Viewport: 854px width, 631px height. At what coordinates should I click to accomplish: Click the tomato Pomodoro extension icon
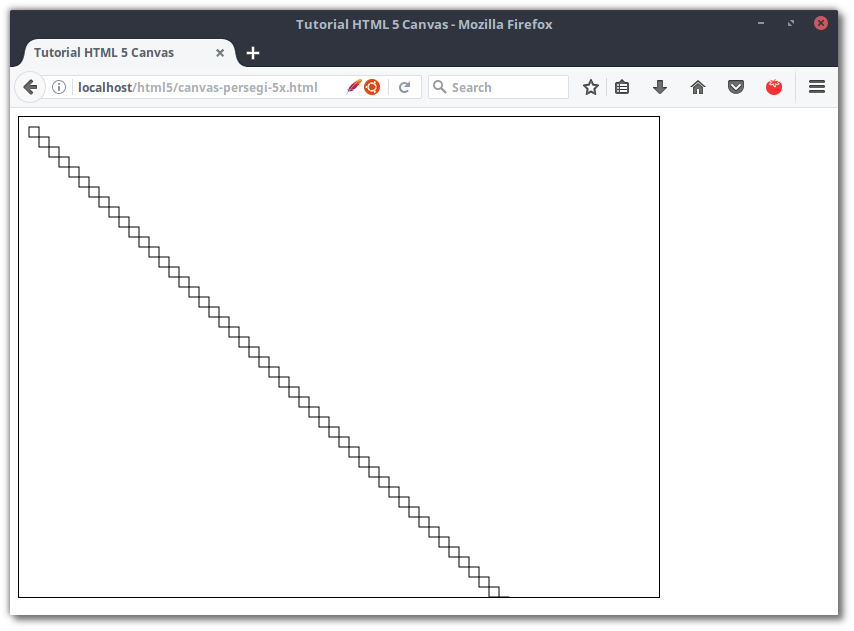click(774, 87)
